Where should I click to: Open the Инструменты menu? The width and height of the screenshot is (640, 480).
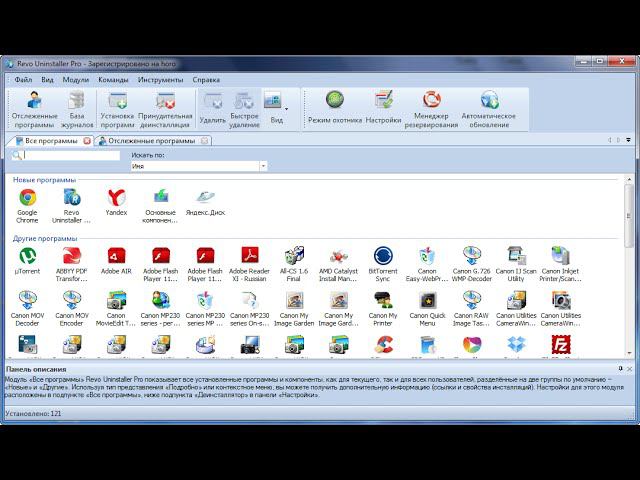click(160, 80)
